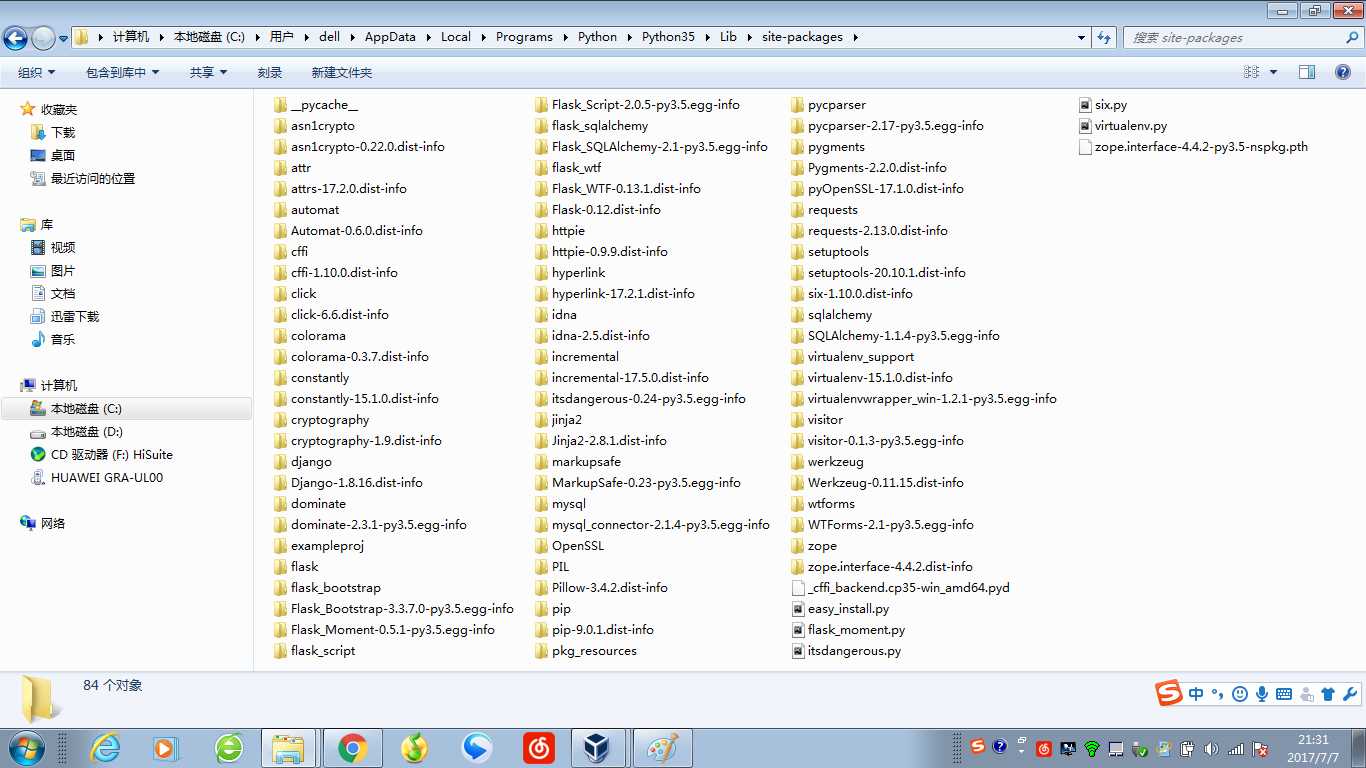Screen dimensions: 1366x768
Task: Toggle the preview pane button
Action: tap(1307, 72)
